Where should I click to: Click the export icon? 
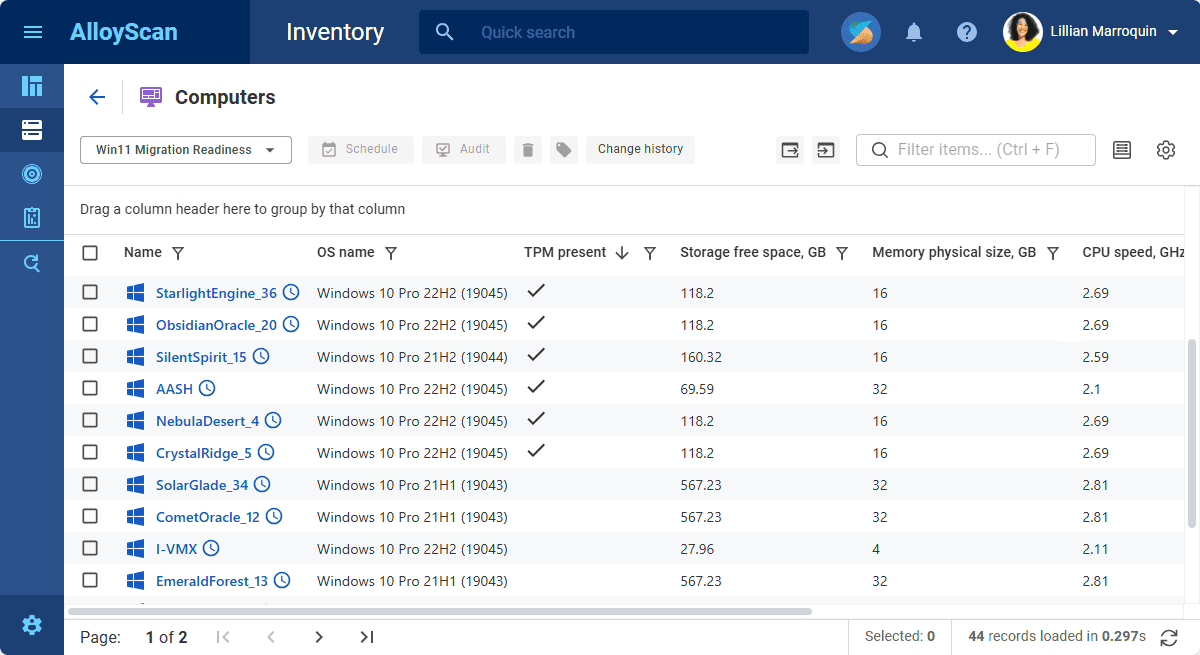[790, 150]
